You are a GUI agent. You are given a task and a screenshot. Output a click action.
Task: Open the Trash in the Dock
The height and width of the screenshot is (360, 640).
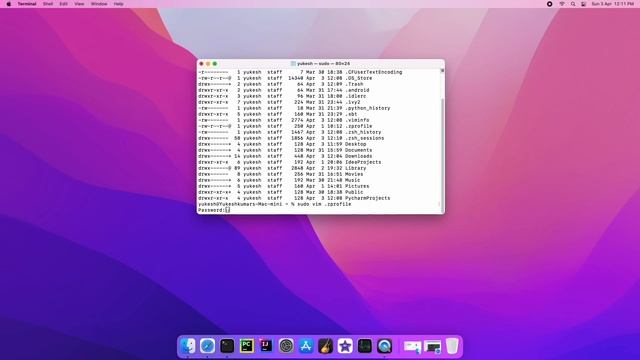pyautogui.click(x=452, y=346)
